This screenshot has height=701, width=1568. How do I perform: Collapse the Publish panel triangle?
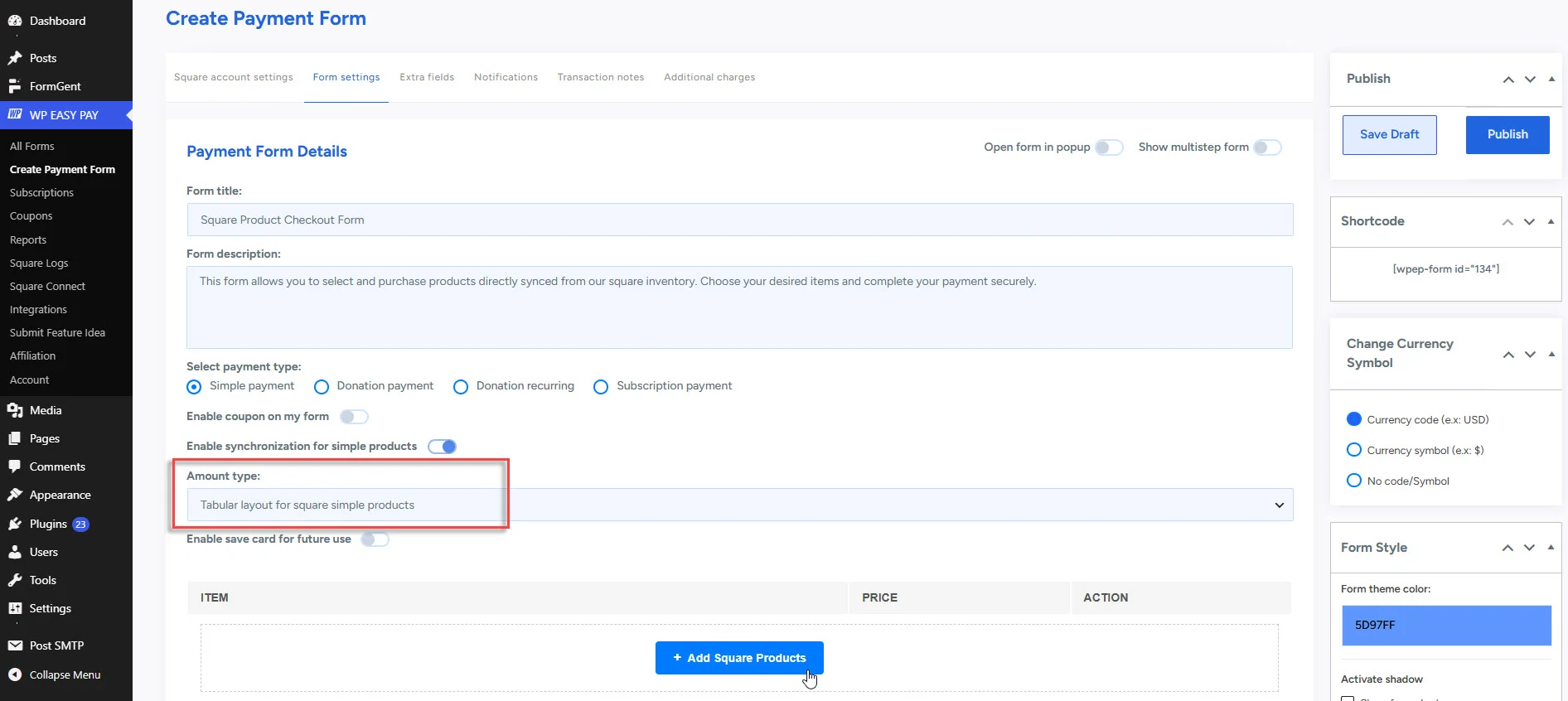tap(1551, 79)
